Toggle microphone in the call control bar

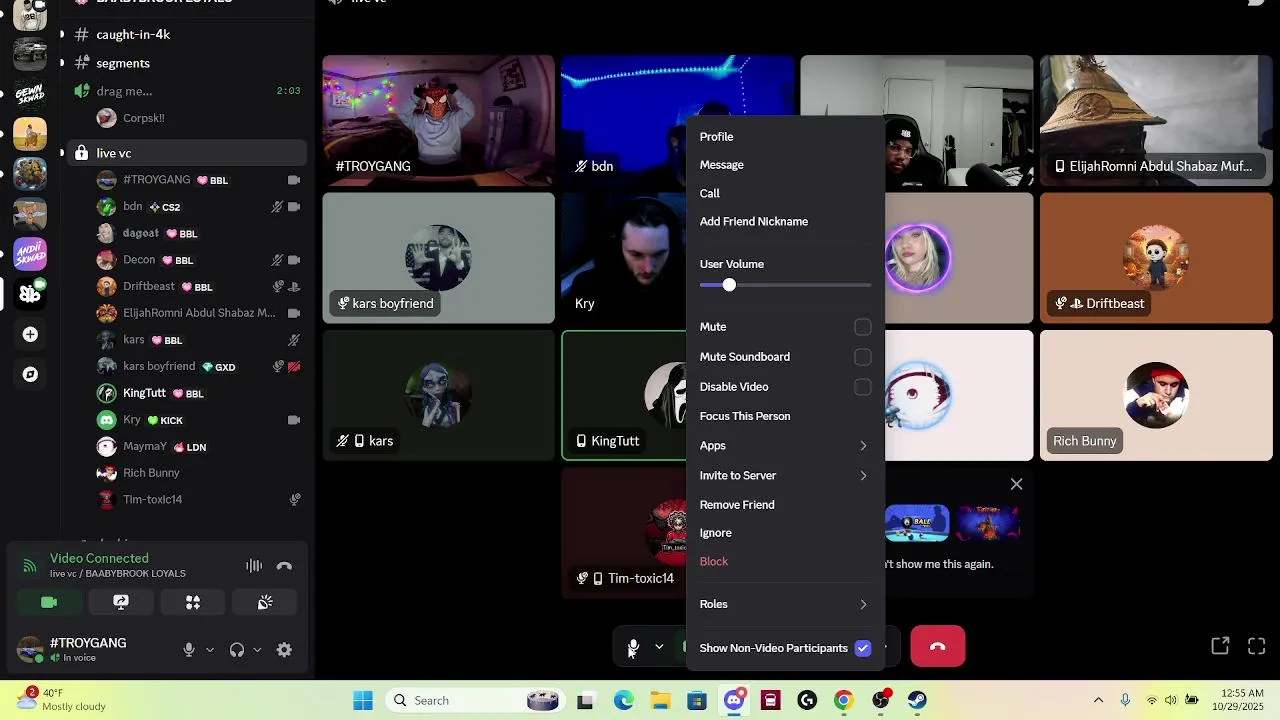[632, 648]
